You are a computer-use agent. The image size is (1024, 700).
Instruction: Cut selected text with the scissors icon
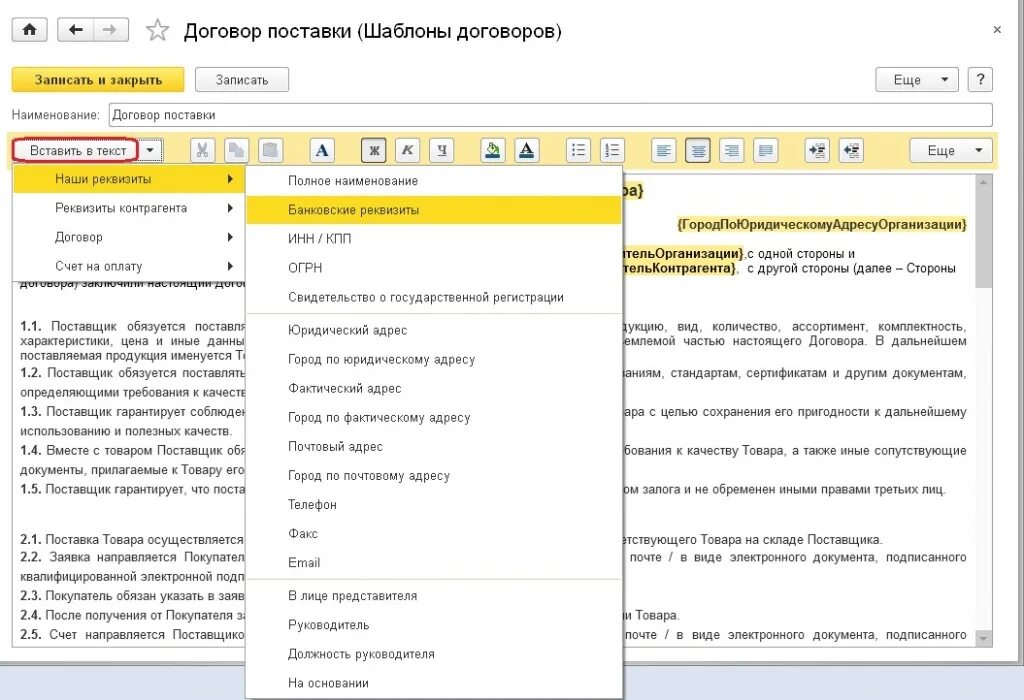click(x=202, y=151)
